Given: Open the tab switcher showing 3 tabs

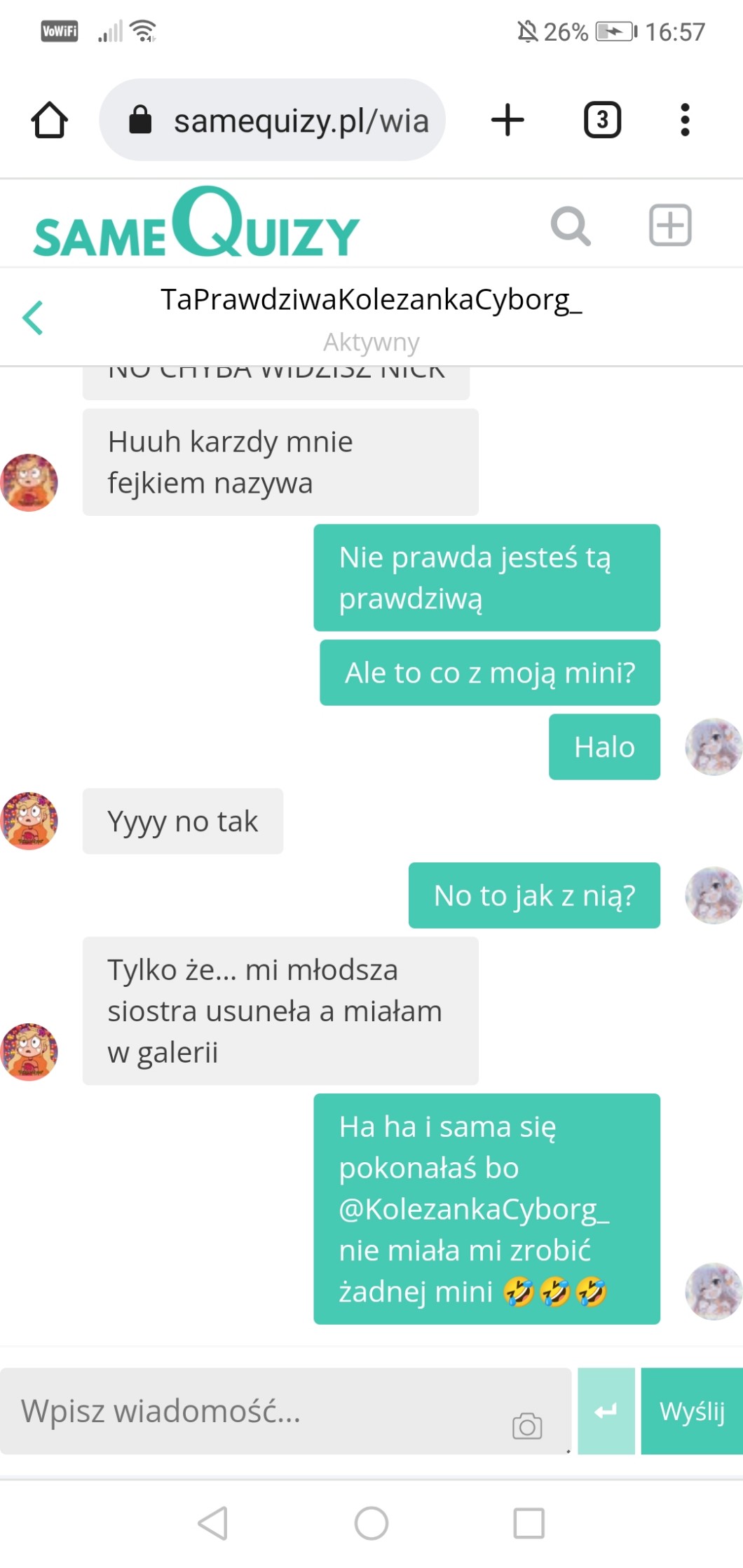Looking at the screenshot, I should coord(602,120).
